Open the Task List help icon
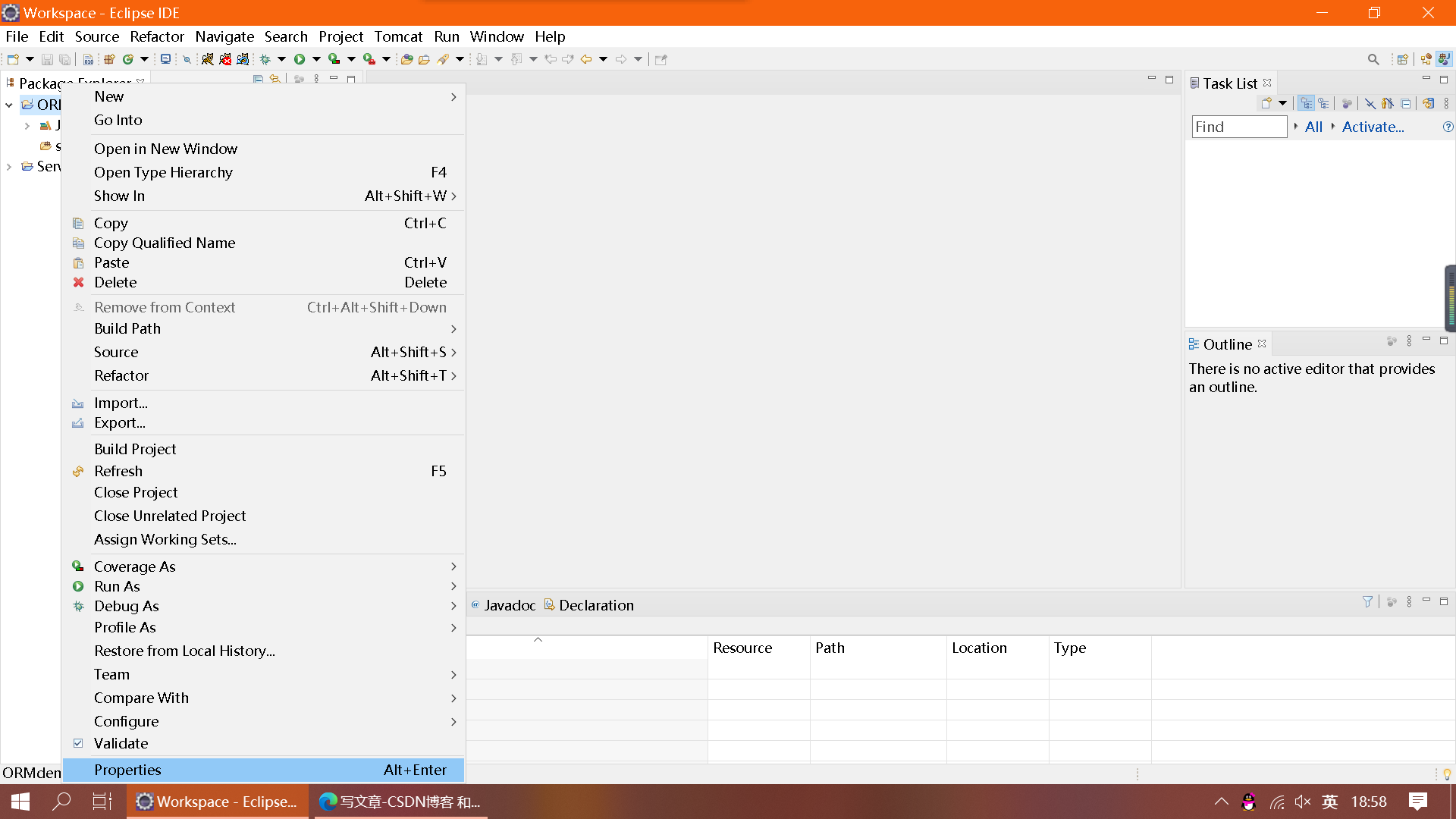1456x819 pixels. pyautogui.click(x=1448, y=127)
